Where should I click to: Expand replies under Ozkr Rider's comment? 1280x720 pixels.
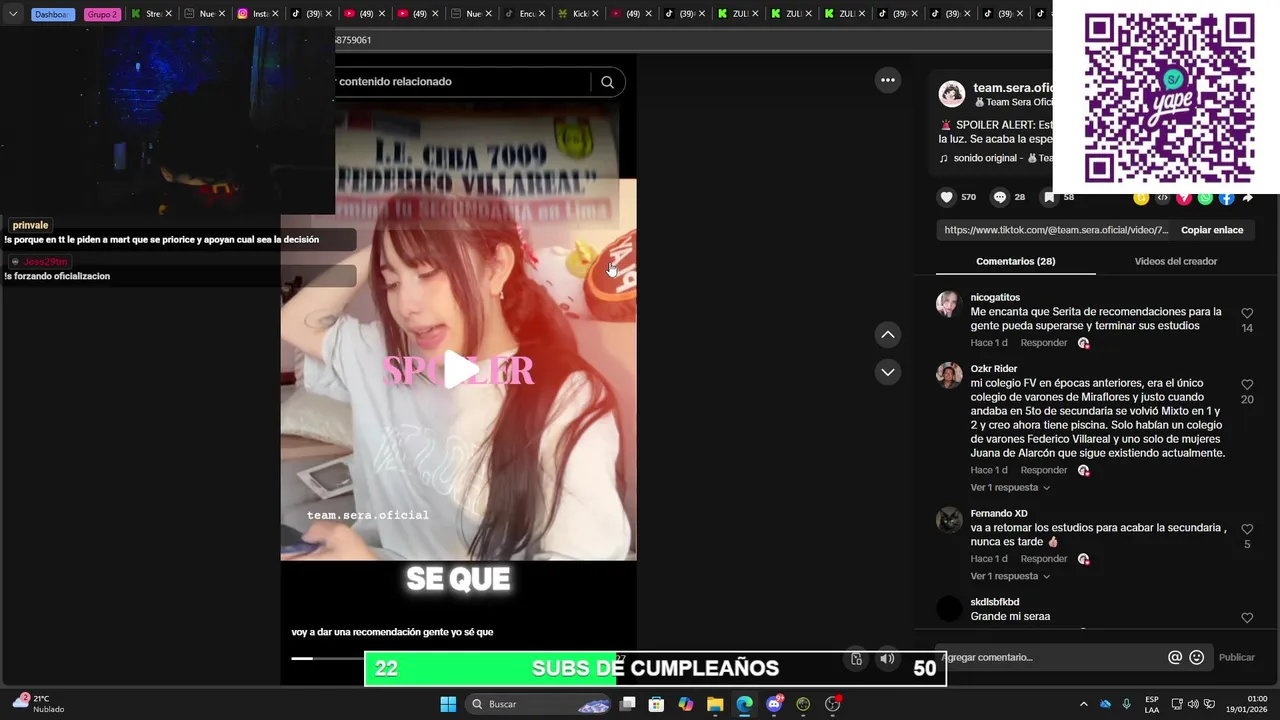click(1010, 488)
